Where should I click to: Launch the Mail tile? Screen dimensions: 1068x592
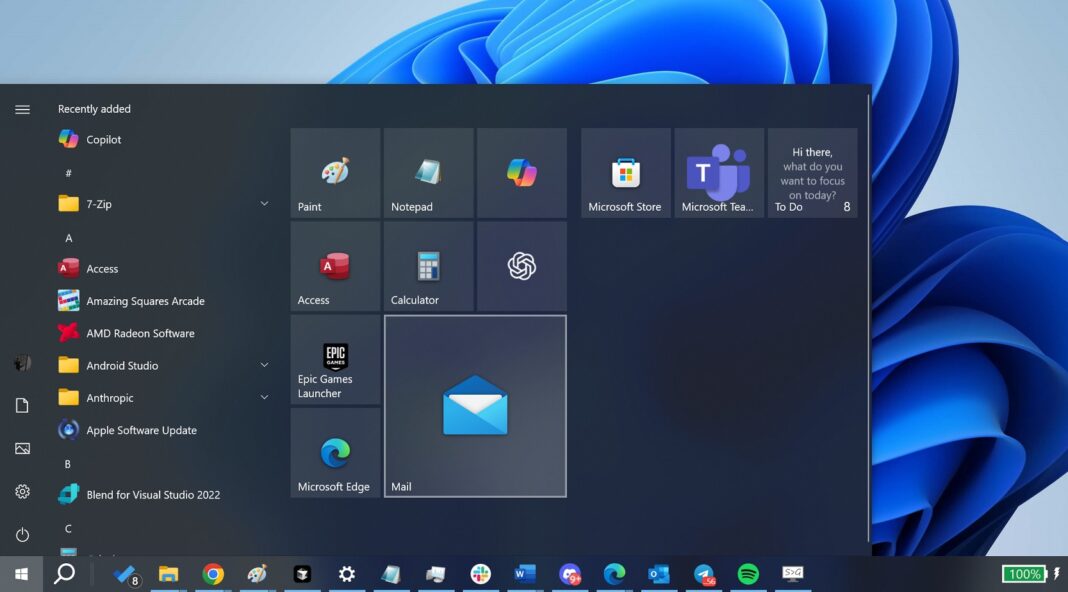[475, 405]
